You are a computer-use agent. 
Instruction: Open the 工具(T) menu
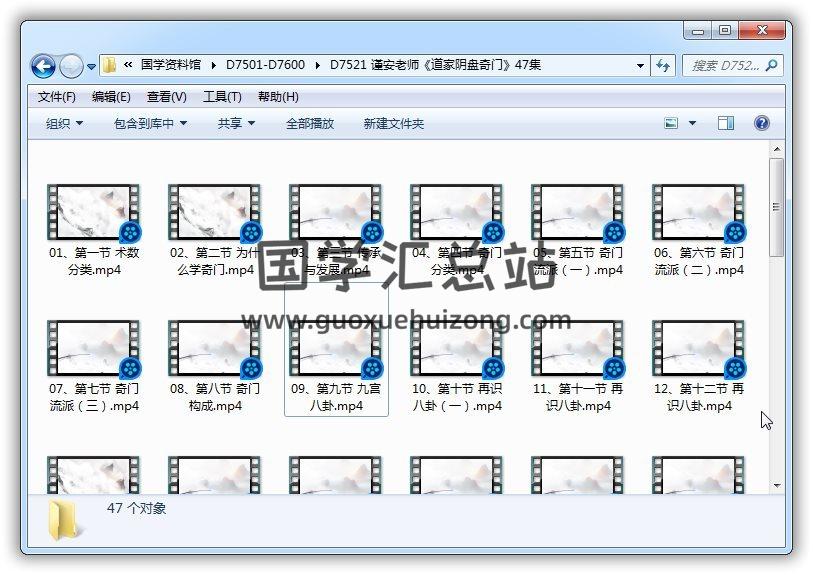(222, 97)
